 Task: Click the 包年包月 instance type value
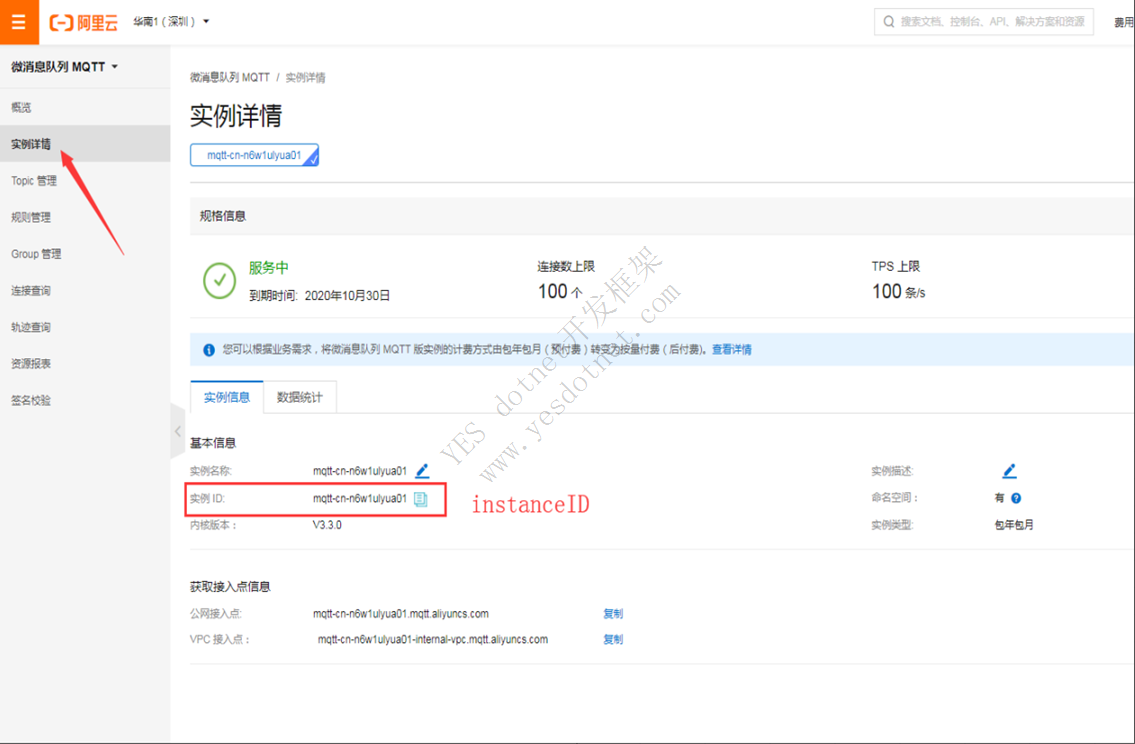click(x=1014, y=525)
